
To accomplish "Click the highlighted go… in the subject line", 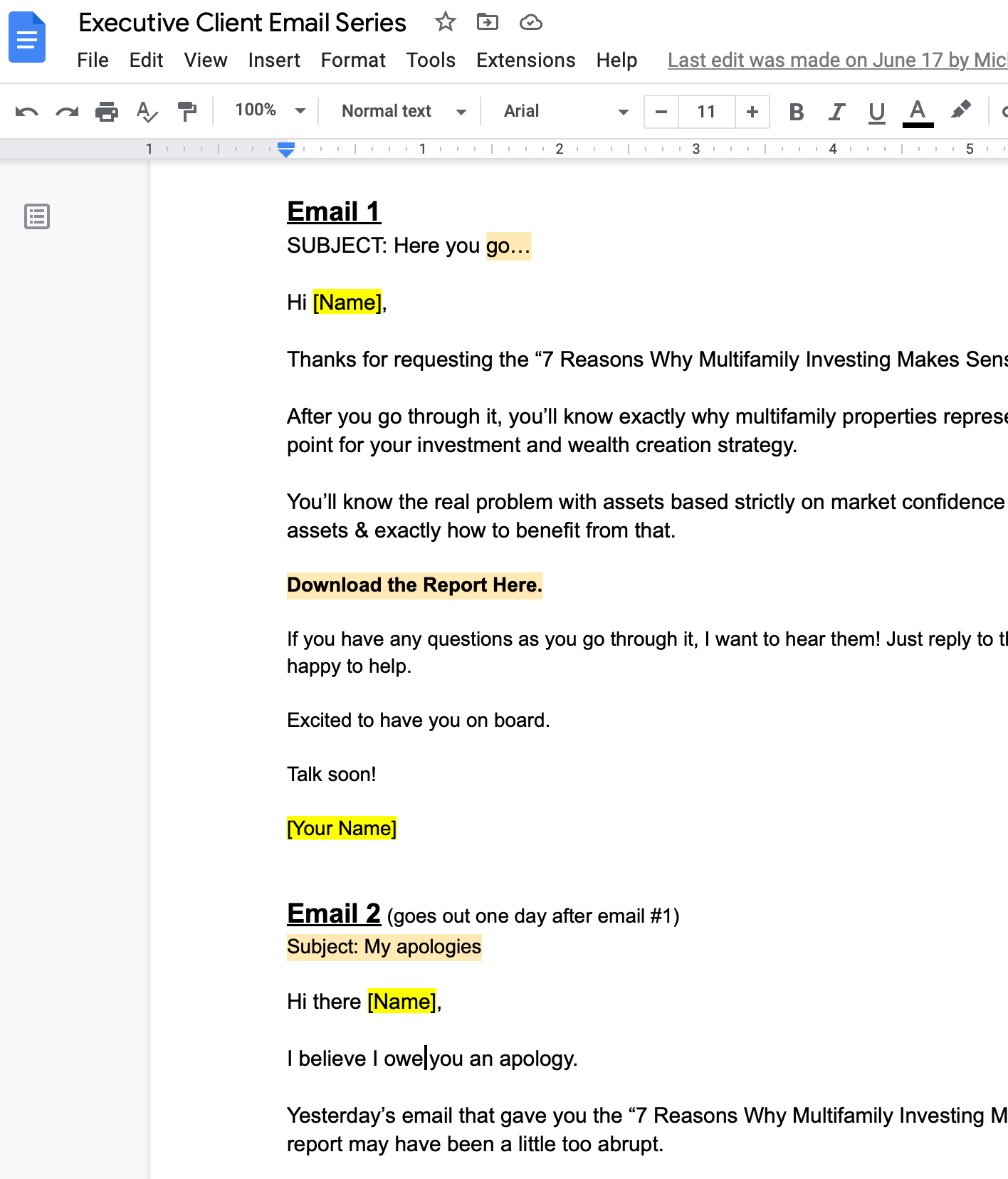I will point(508,246).
